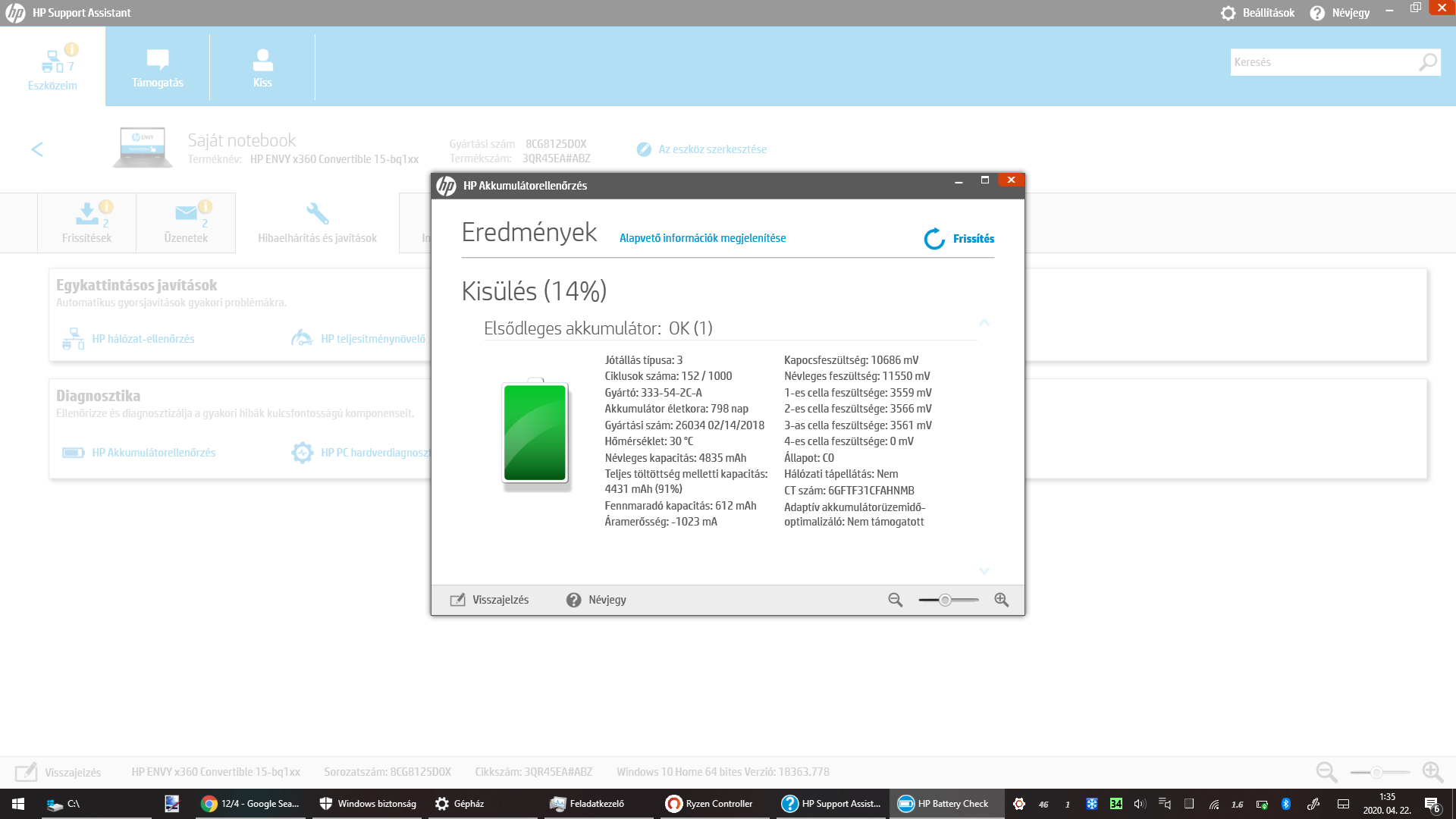1456x819 pixels.
Task: Click Az eszköz szerkesztése link
Action: coord(701,149)
